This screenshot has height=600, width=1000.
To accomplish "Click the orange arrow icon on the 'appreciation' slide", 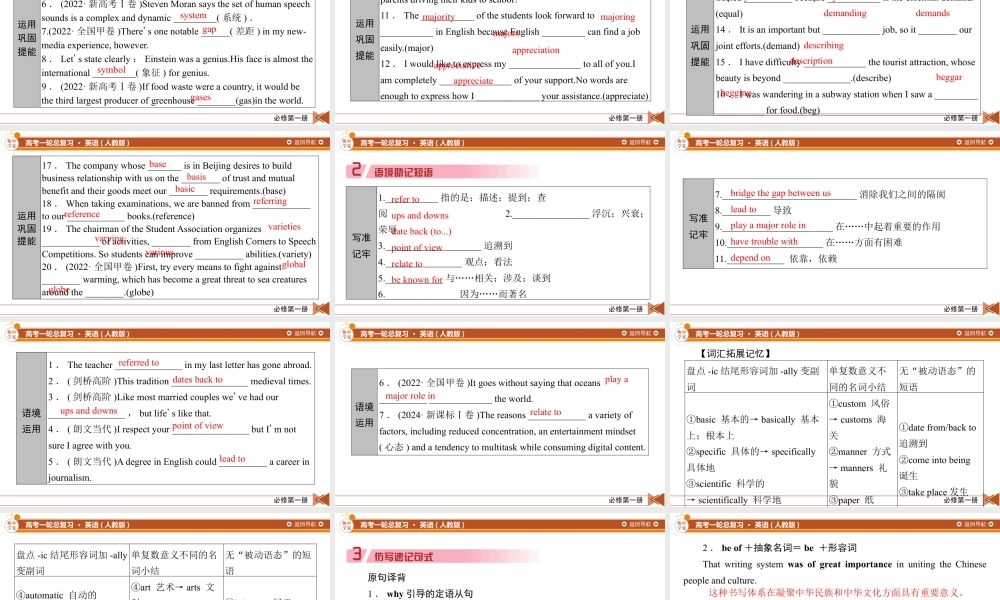I will pos(657,117).
